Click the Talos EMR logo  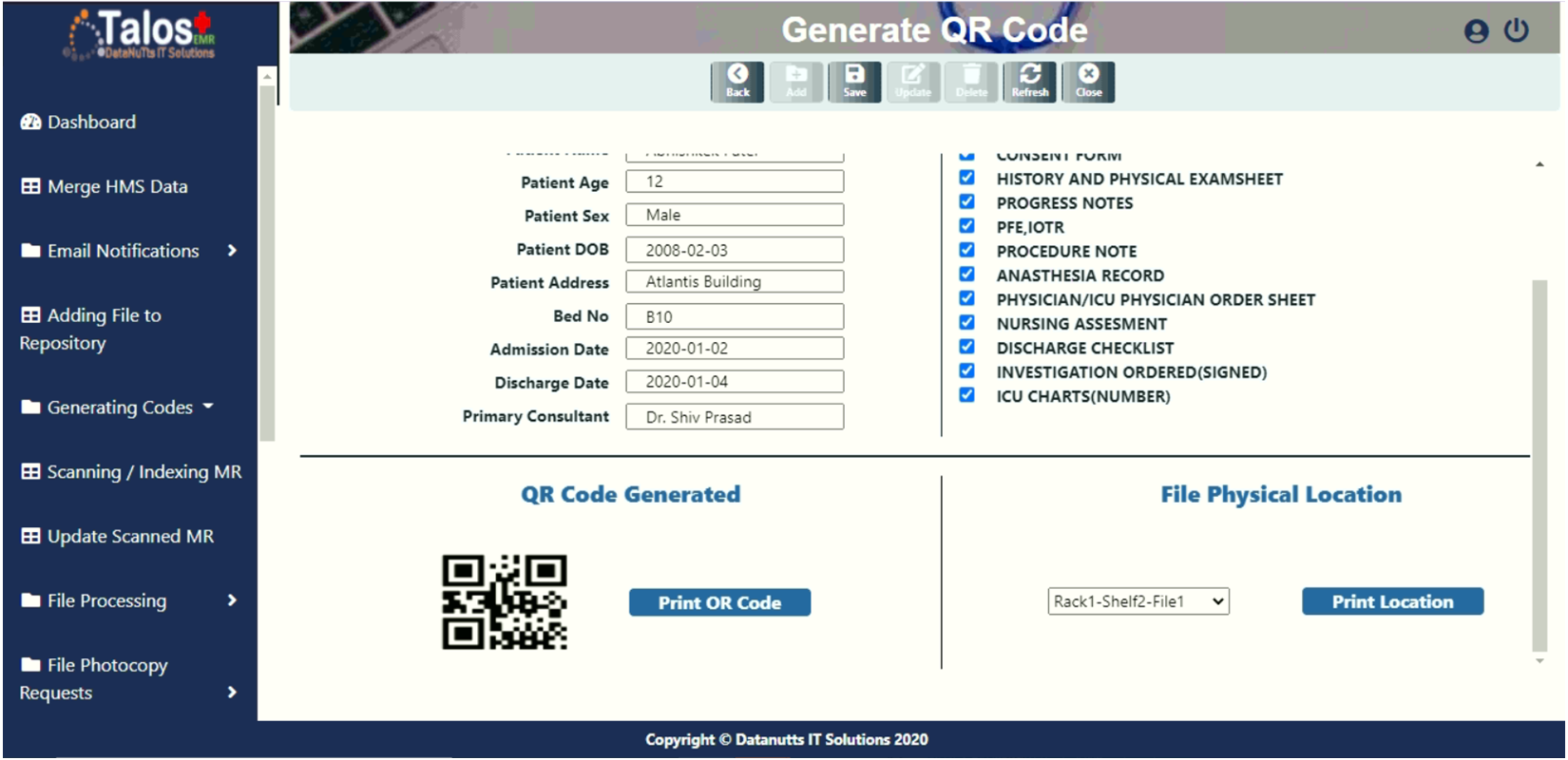[141, 34]
